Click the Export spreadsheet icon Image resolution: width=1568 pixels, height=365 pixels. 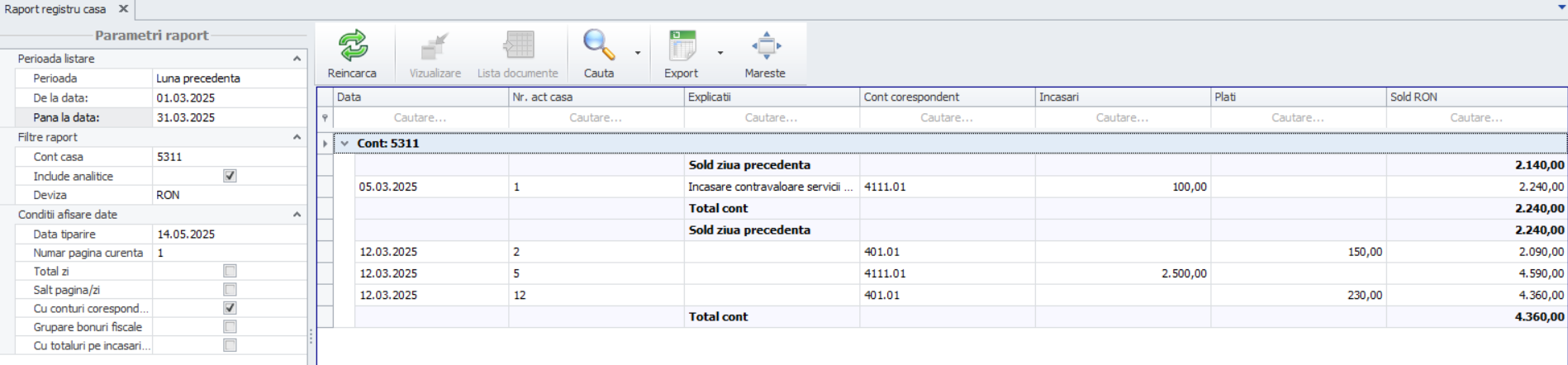[682, 46]
